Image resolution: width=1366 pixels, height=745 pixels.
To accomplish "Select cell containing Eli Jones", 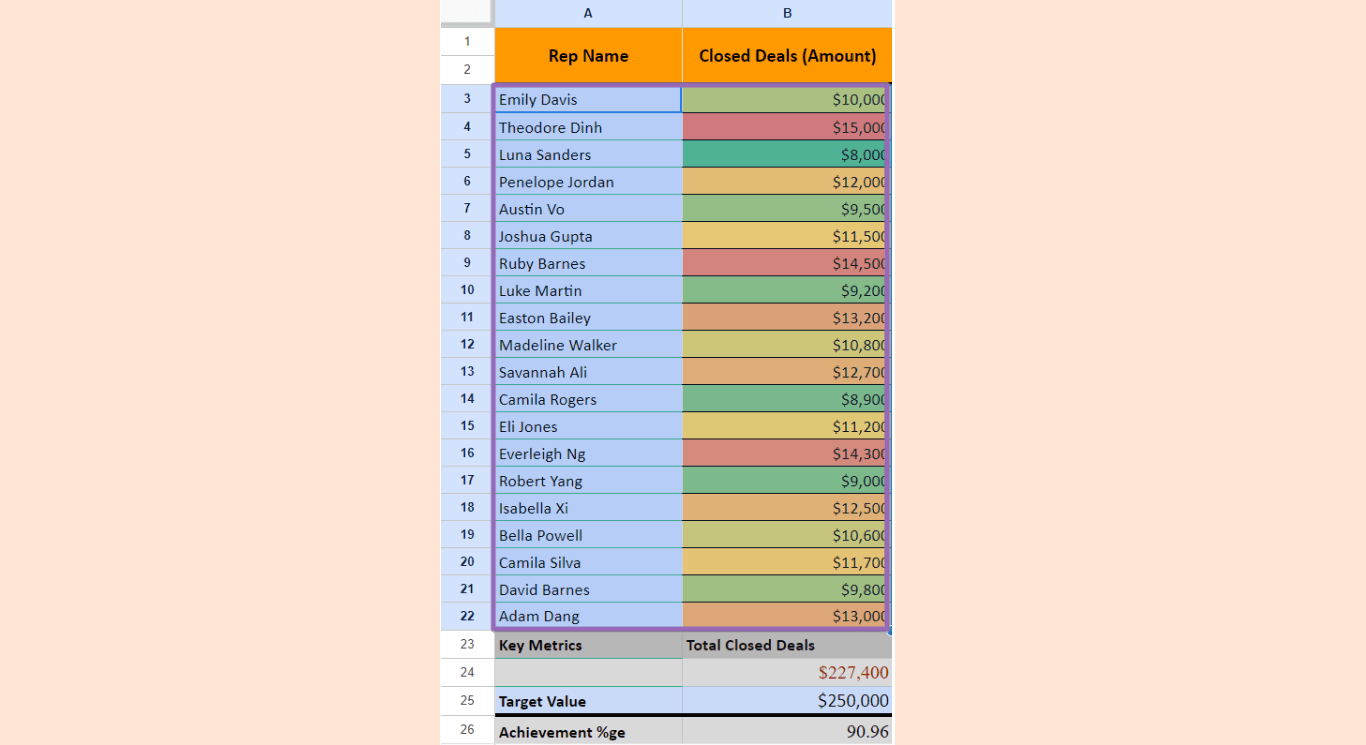I will pos(588,426).
